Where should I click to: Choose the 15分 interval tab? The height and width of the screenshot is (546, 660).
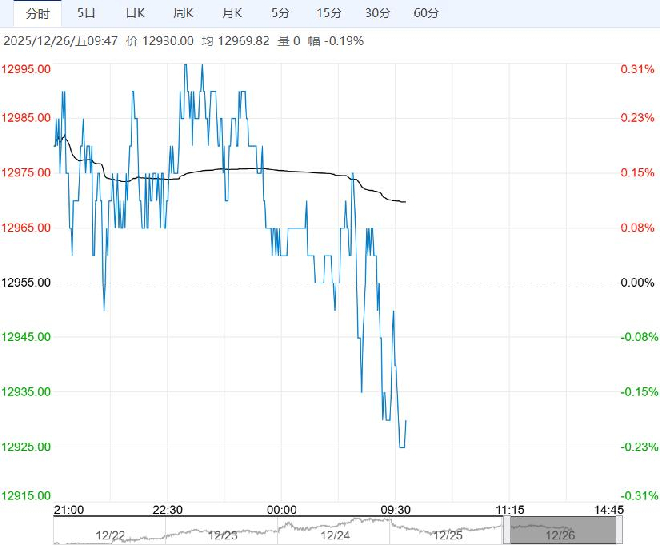pyautogui.click(x=328, y=13)
